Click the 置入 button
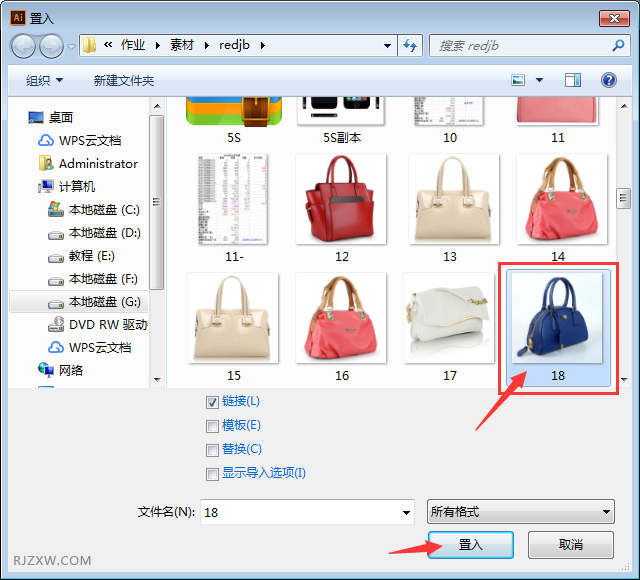This screenshot has height=580, width=640. pos(471,544)
